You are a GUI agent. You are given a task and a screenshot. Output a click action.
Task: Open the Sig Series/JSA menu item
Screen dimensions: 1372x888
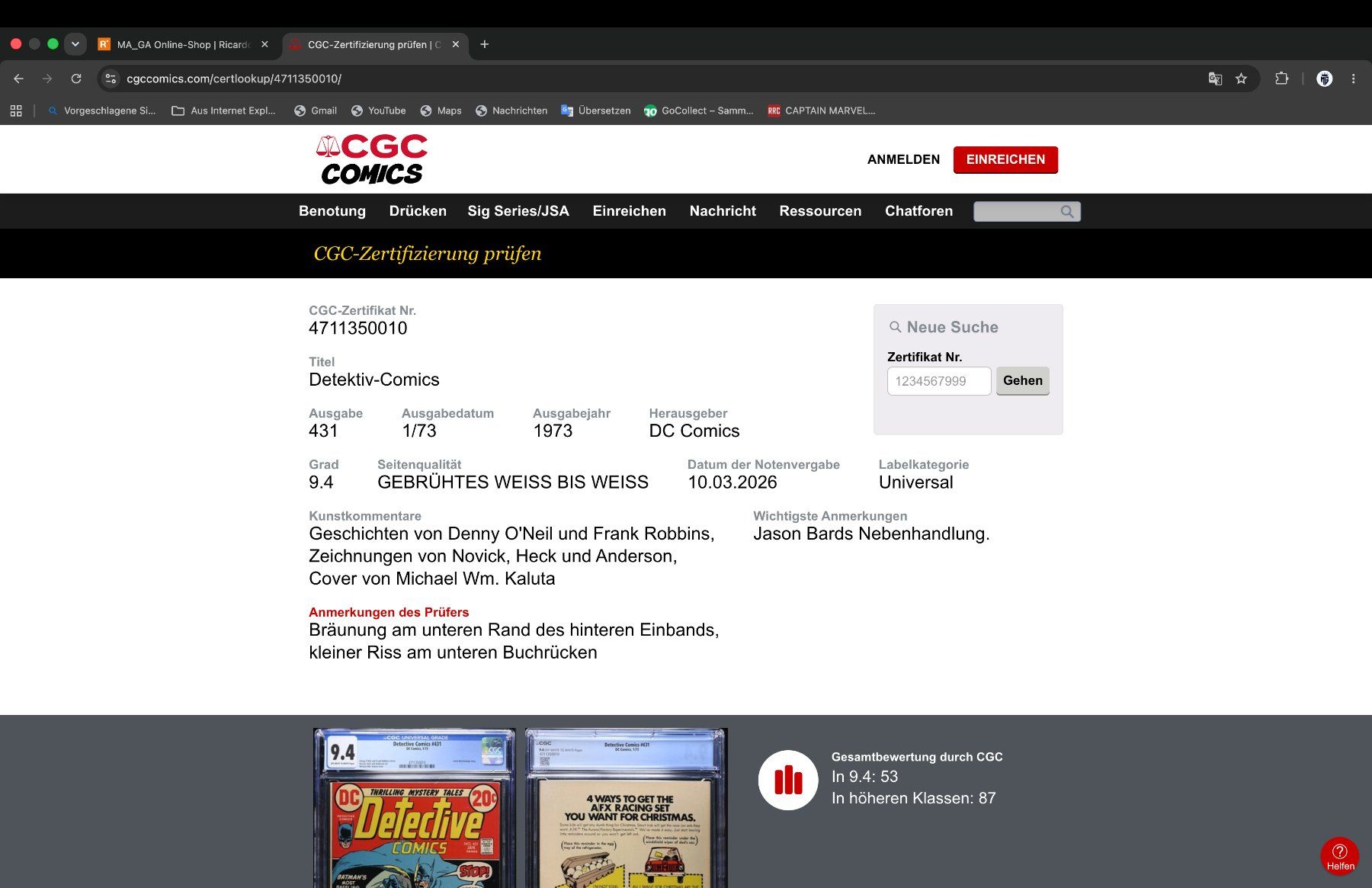(518, 211)
